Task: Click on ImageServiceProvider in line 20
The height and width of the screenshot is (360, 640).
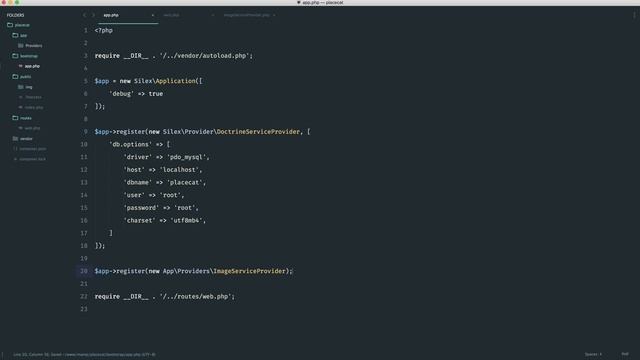Action: click(249, 271)
